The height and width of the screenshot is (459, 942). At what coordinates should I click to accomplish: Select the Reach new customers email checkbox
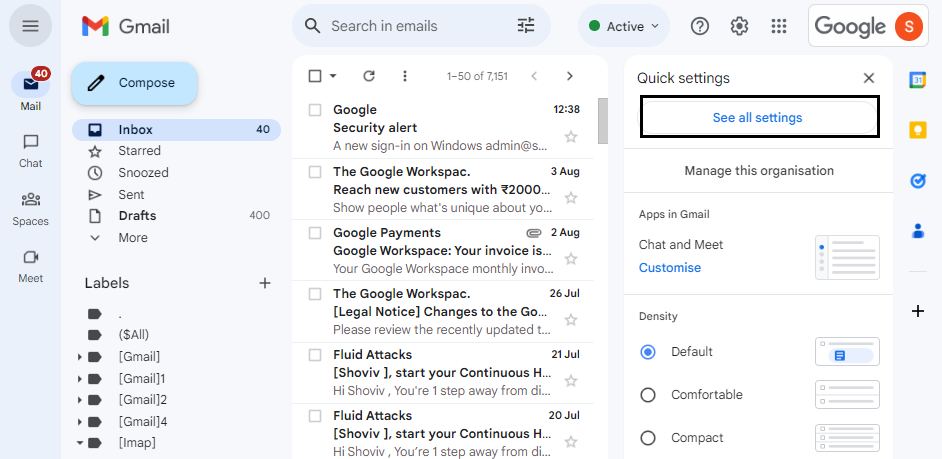[x=315, y=172]
